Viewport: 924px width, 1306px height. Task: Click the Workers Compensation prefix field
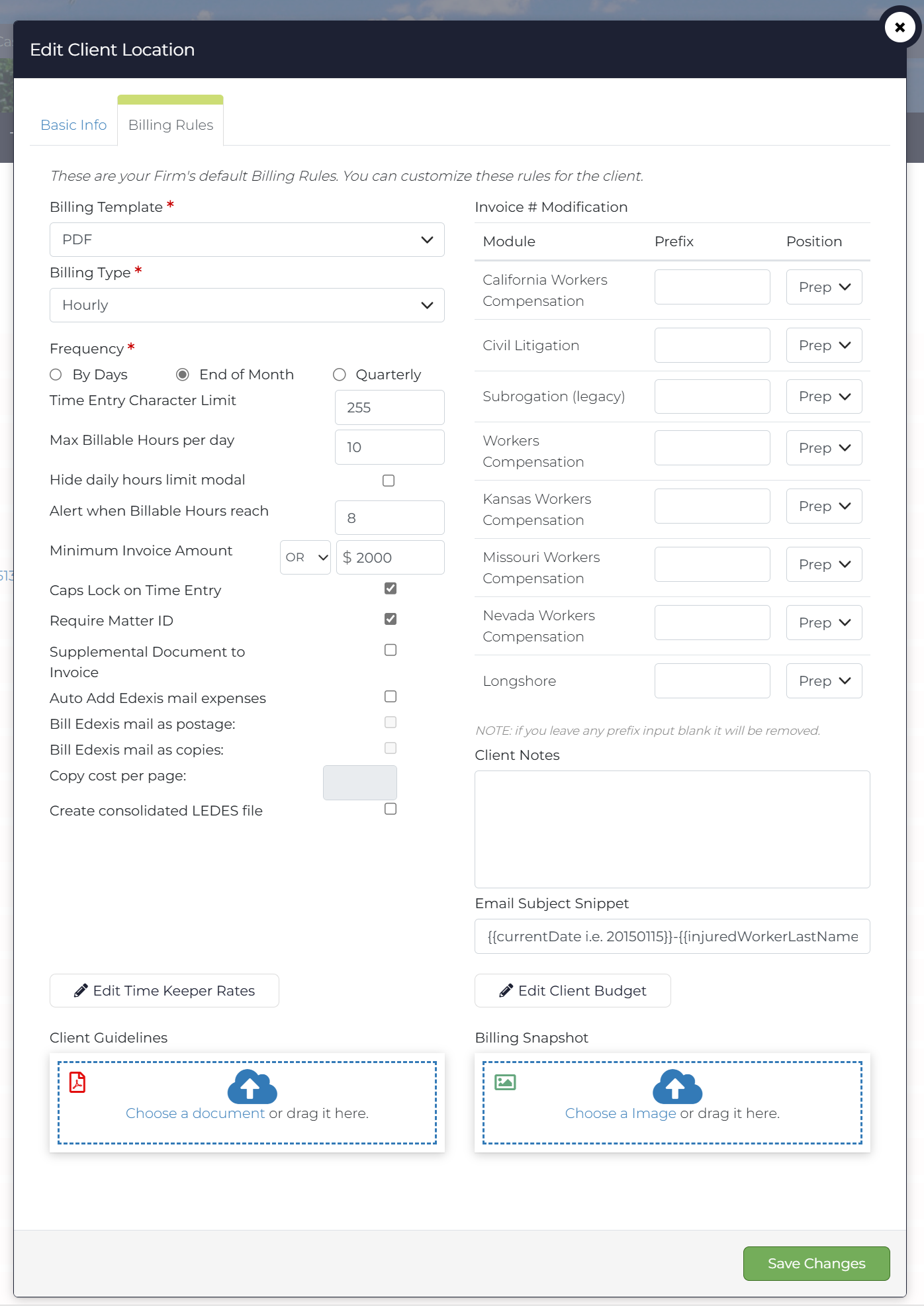tap(712, 448)
